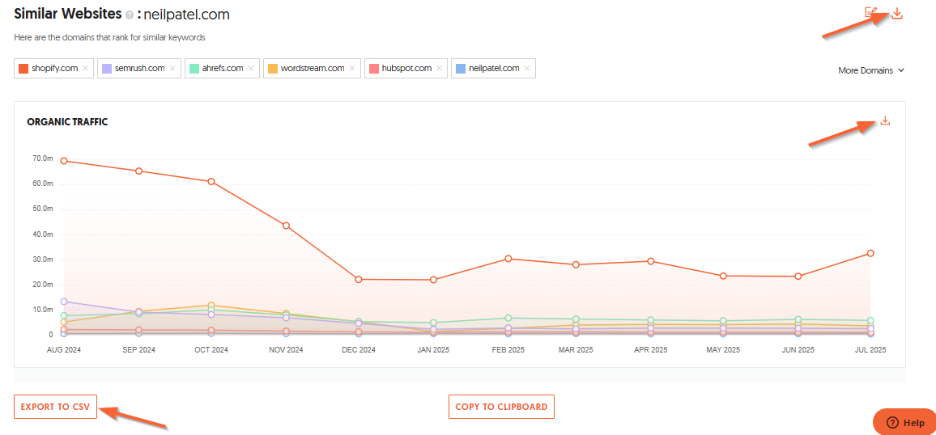Screen dimensions: 936x435
Task: Open the Help widget
Action: click(x=905, y=422)
